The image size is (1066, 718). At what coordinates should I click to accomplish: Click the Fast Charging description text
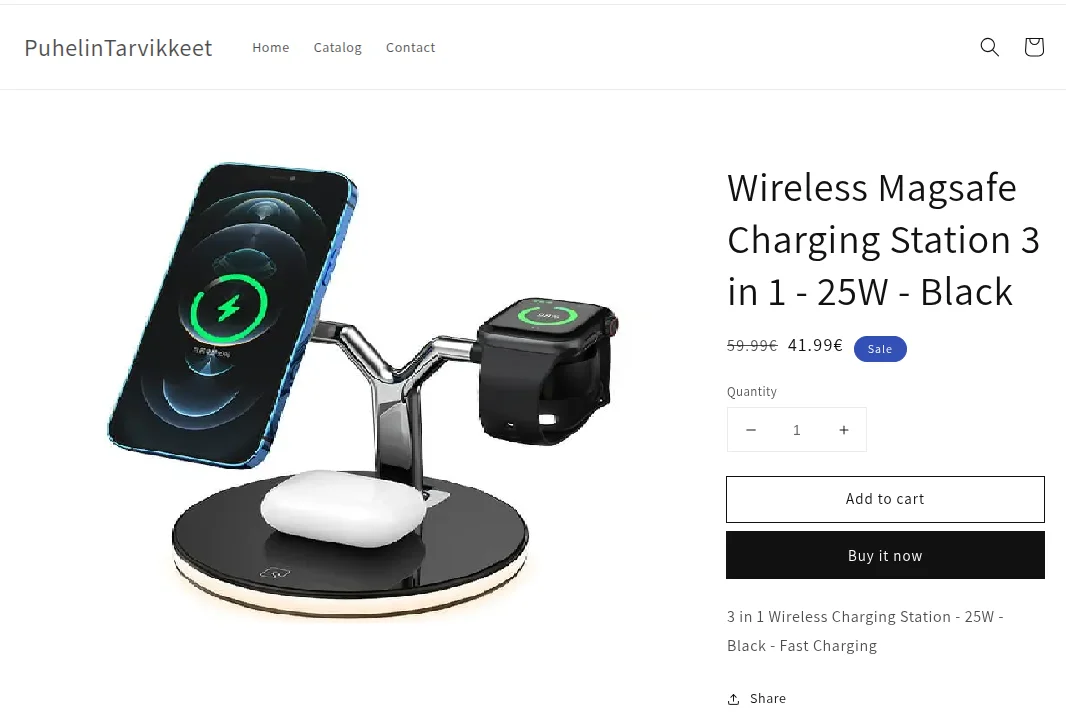(828, 646)
